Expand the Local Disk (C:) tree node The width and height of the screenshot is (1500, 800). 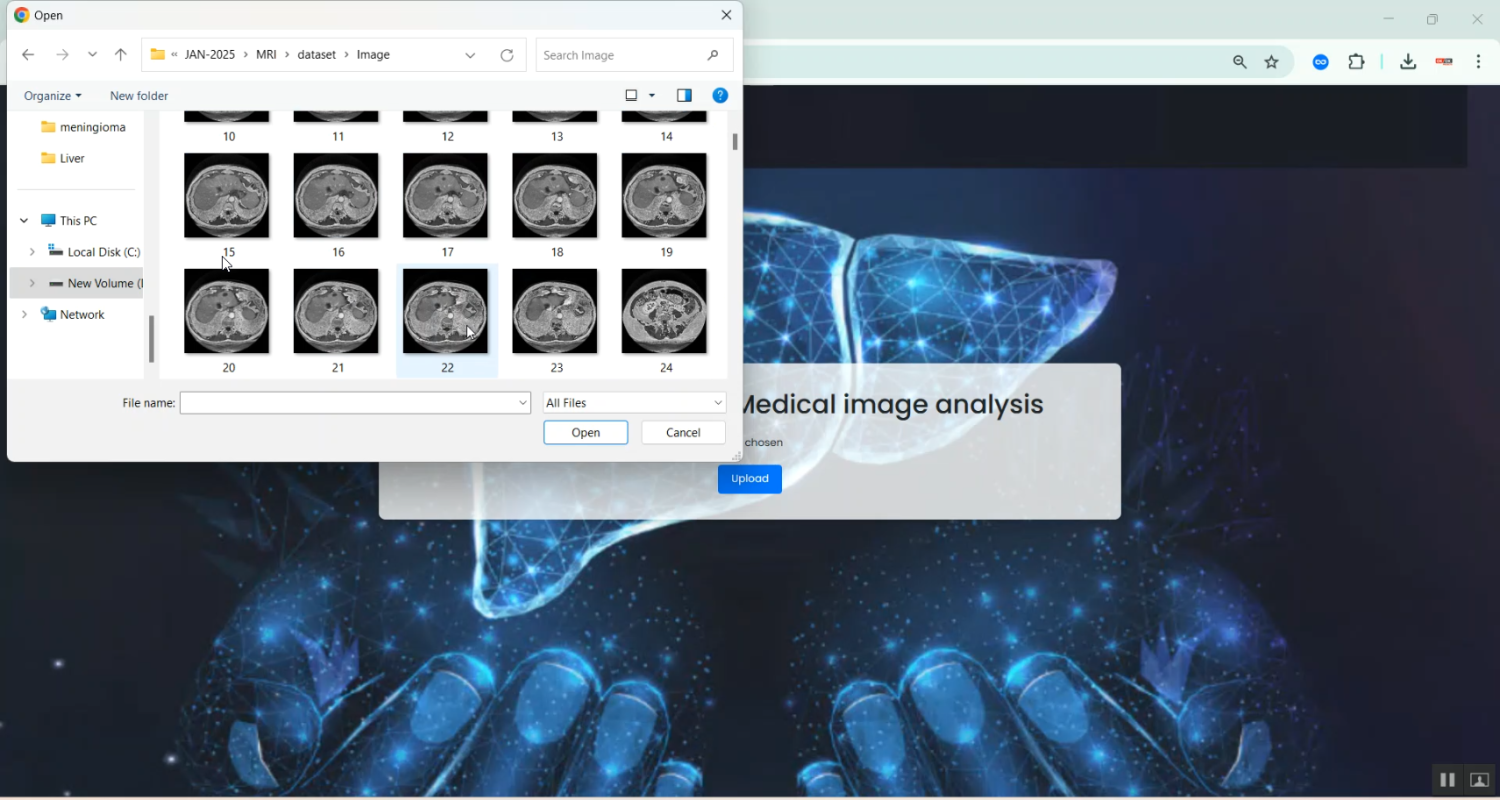(x=32, y=252)
